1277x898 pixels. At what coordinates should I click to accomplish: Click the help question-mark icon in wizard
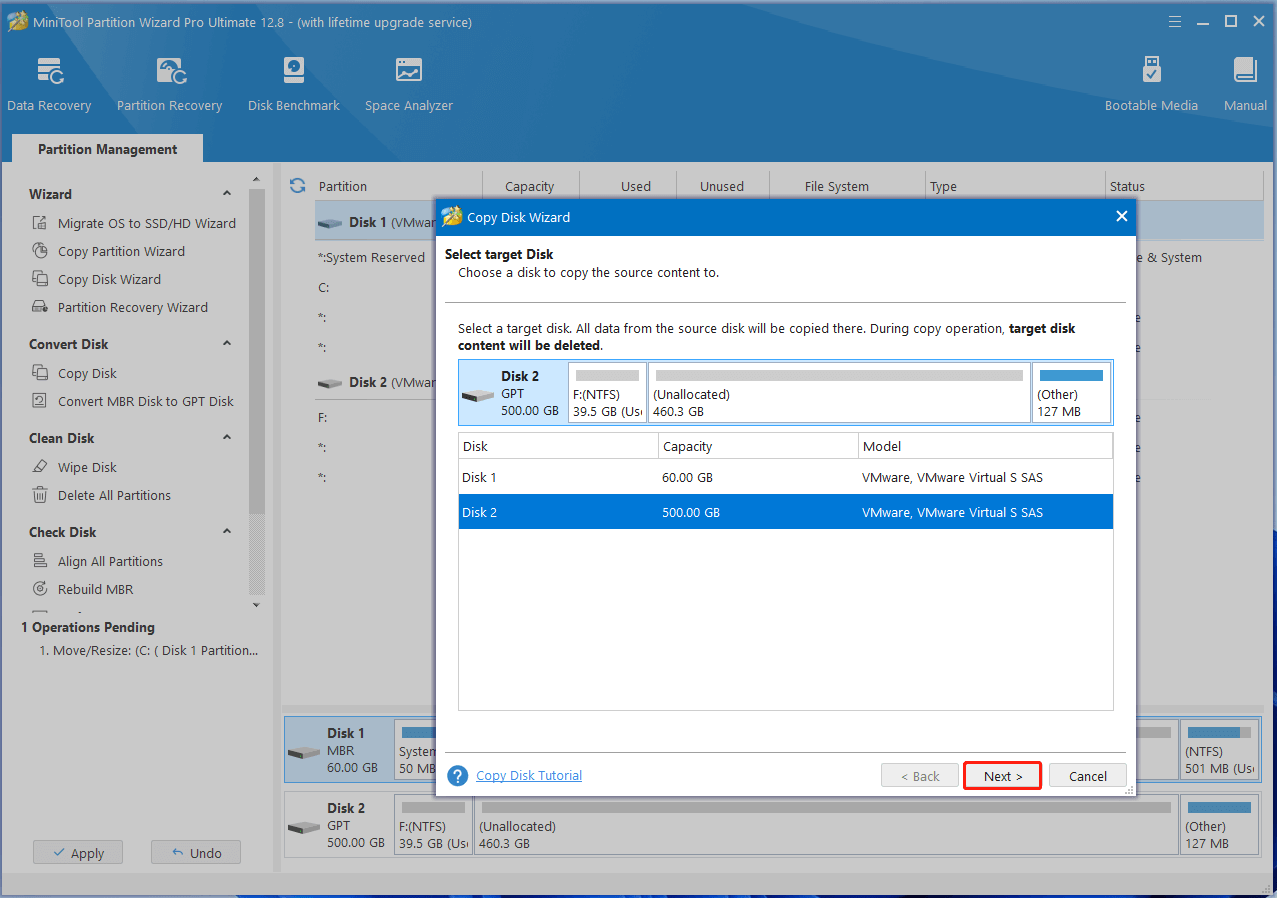[x=458, y=776]
